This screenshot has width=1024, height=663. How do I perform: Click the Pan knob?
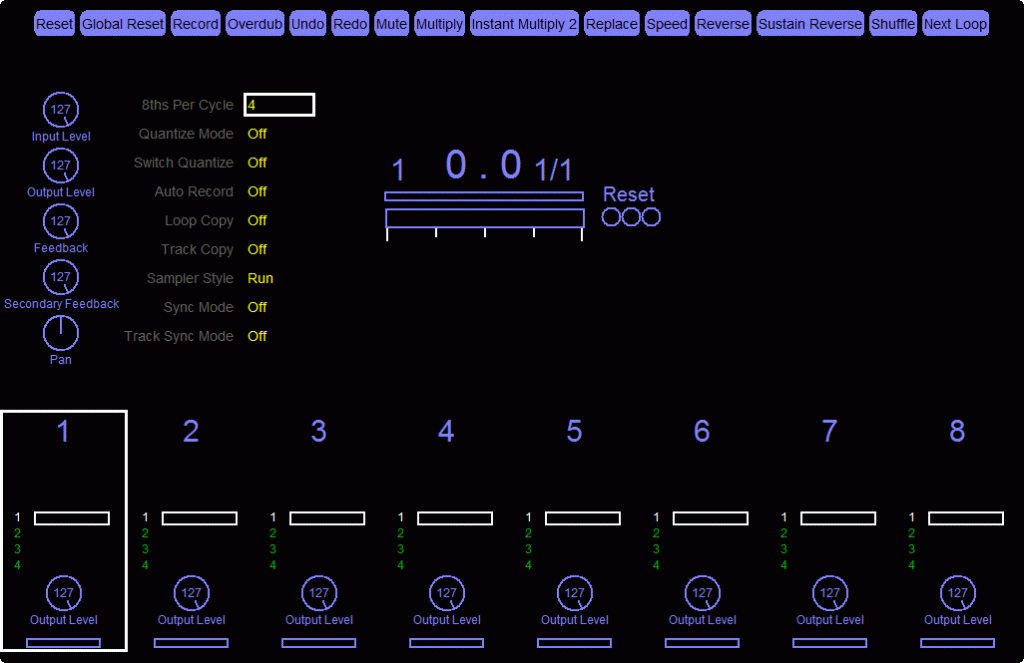pyautogui.click(x=61, y=333)
